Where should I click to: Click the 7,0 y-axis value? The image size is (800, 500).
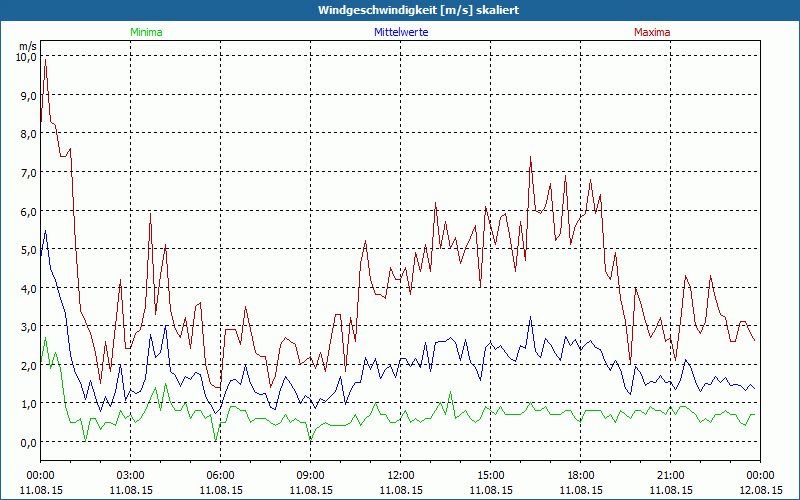29,173
